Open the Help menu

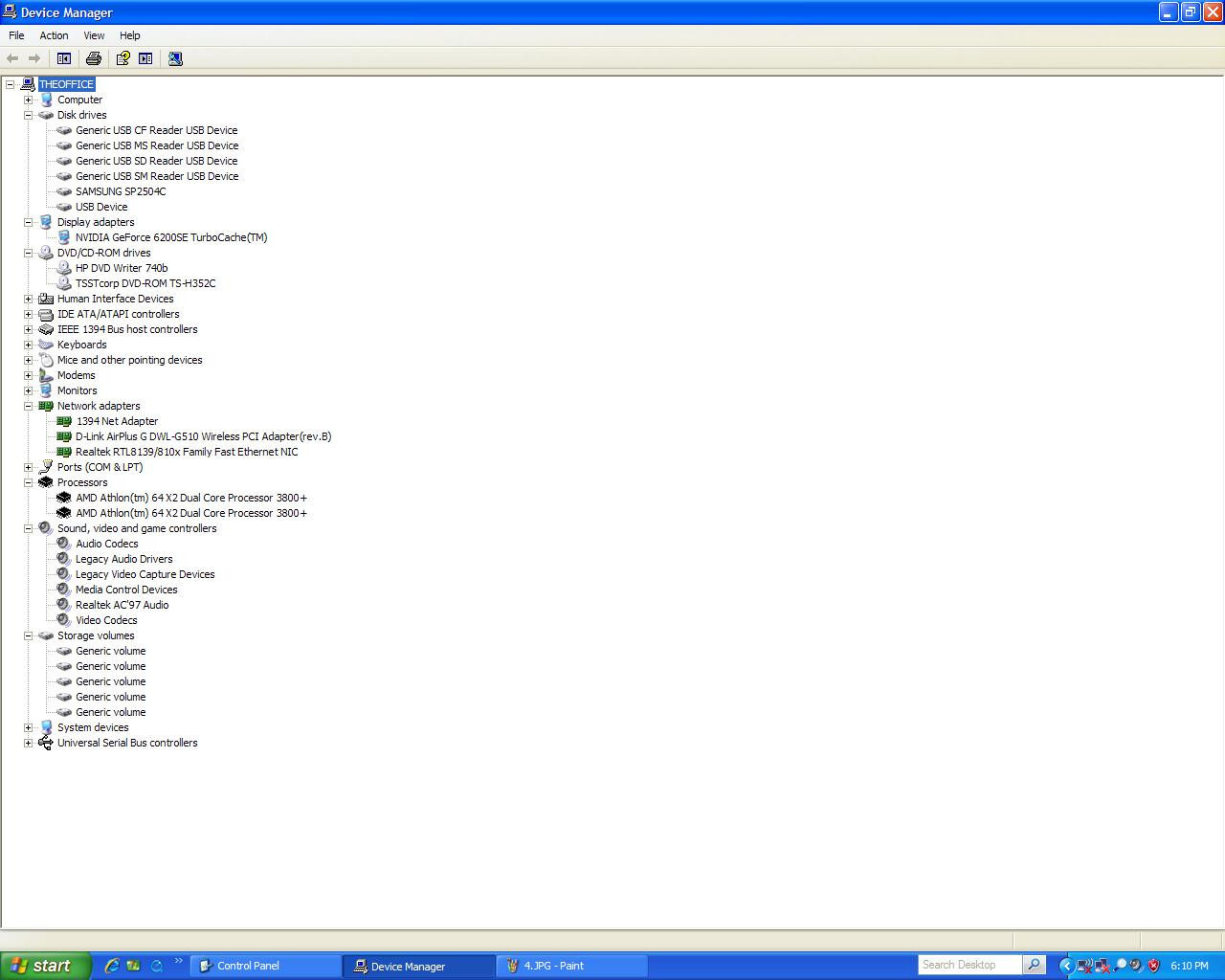pos(130,35)
